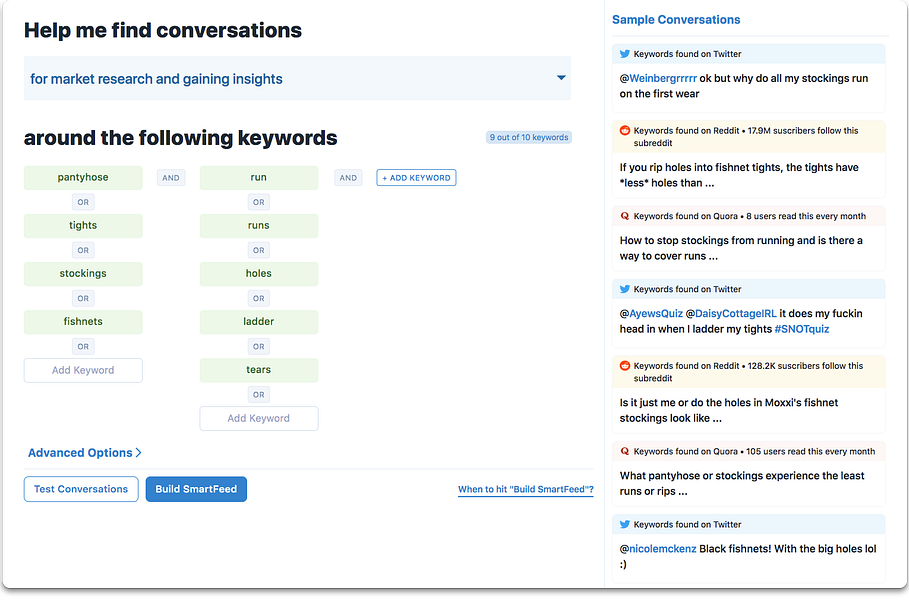
Task: Click the '9 out of 10 keywords' badge
Action: [529, 137]
